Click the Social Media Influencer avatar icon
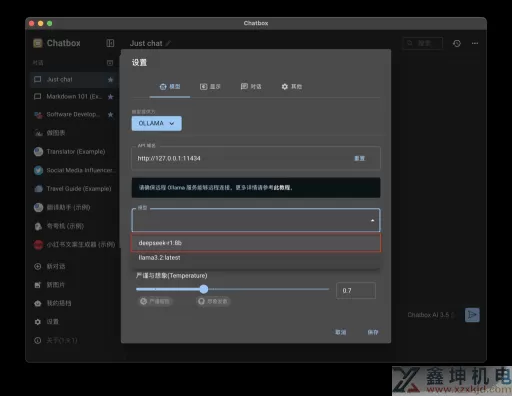The width and height of the screenshot is (512, 396). pos(38,170)
